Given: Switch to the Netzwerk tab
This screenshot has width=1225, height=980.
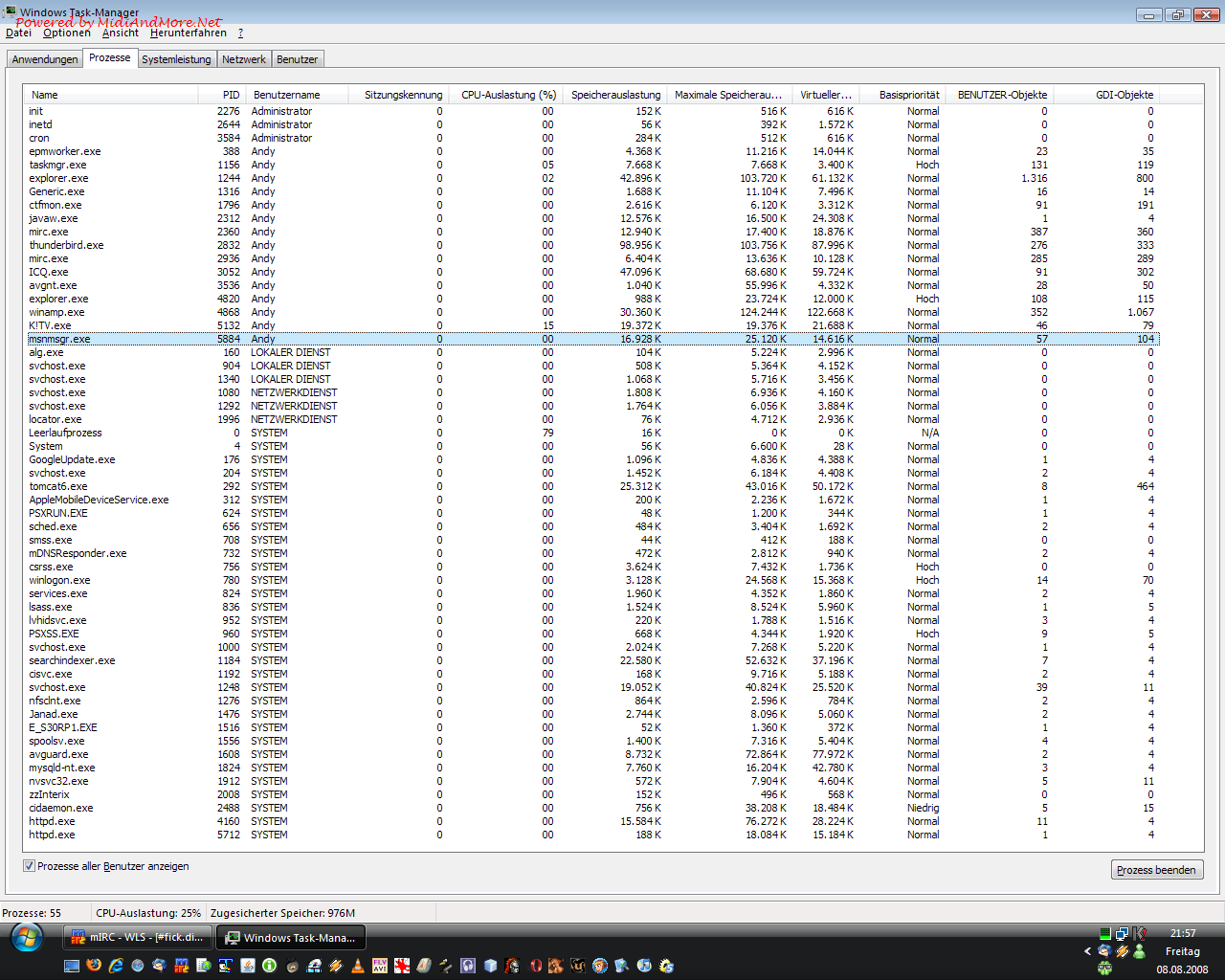Looking at the screenshot, I should tap(244, 59).
